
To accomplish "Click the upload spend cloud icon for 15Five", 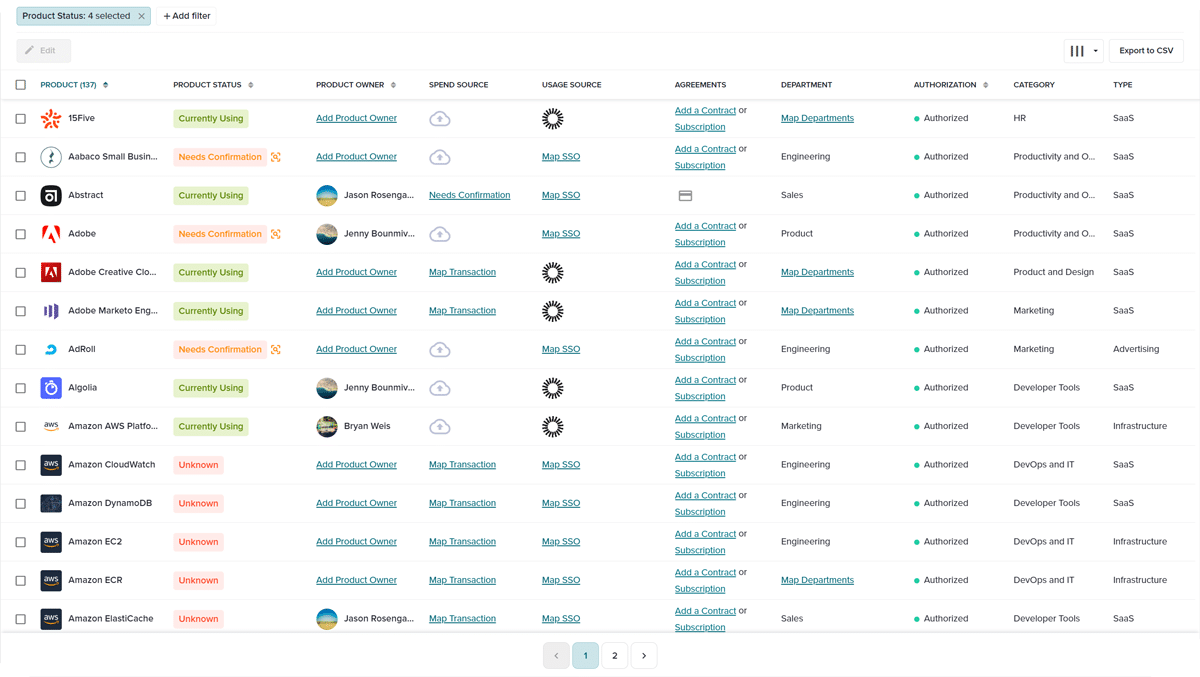I will (440, 119).
